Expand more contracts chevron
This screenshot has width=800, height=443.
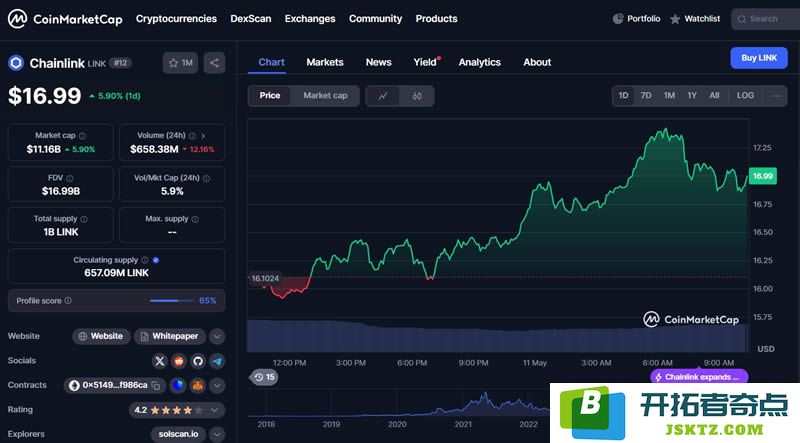click(217, 385)
